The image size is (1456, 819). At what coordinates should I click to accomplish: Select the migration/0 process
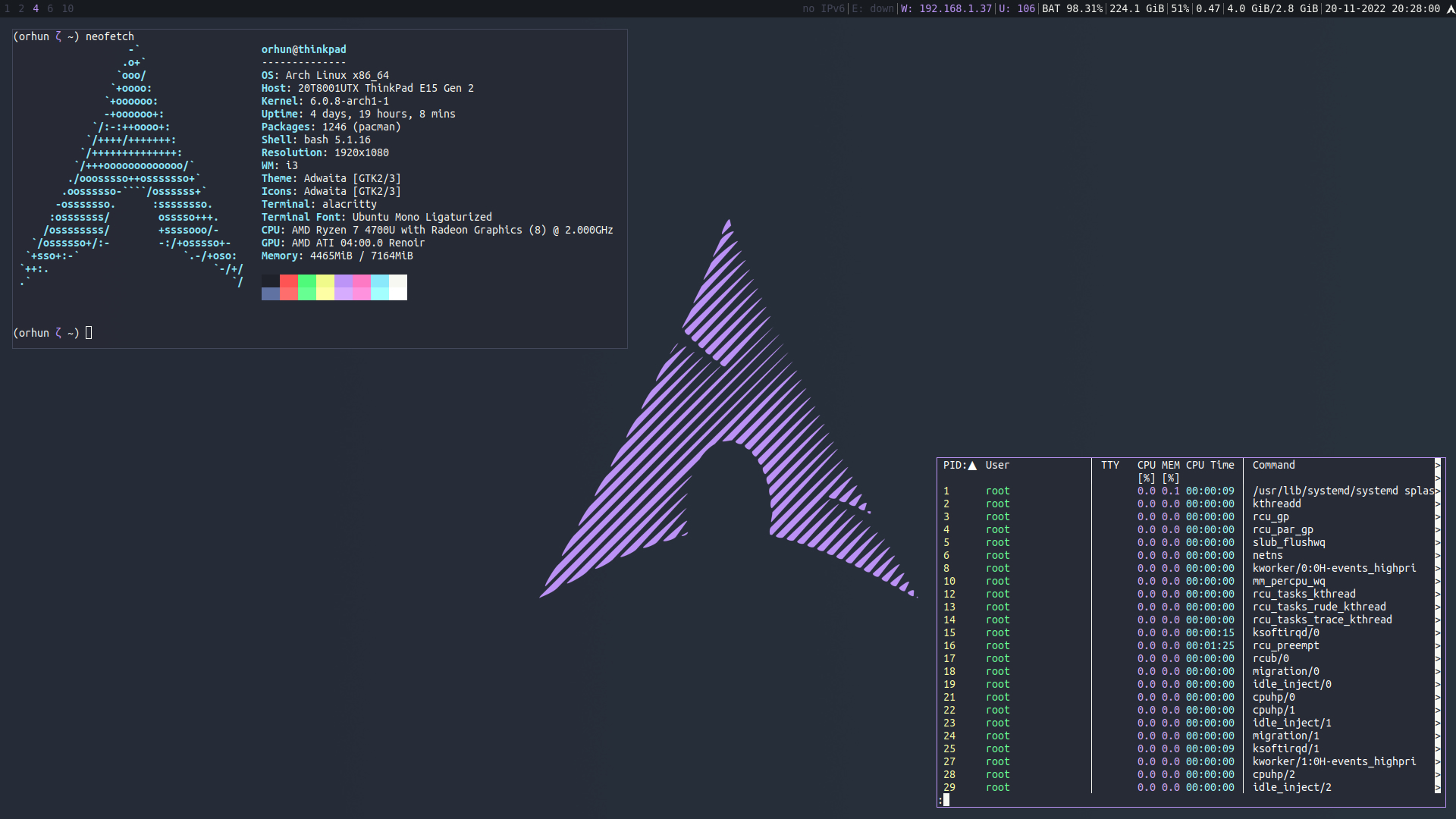point(1188,672)
